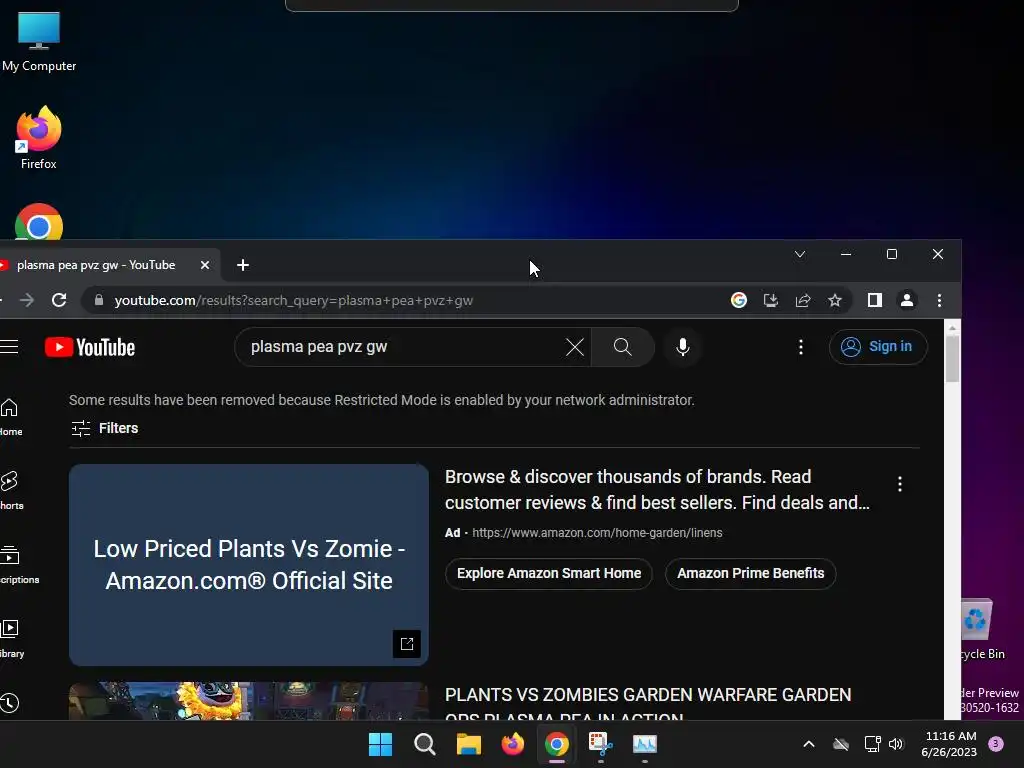This screenshot has height=768, width=1024.
Task: Visit the amazon.com/home-garden/linens ad URL
Action: (597, 533)
